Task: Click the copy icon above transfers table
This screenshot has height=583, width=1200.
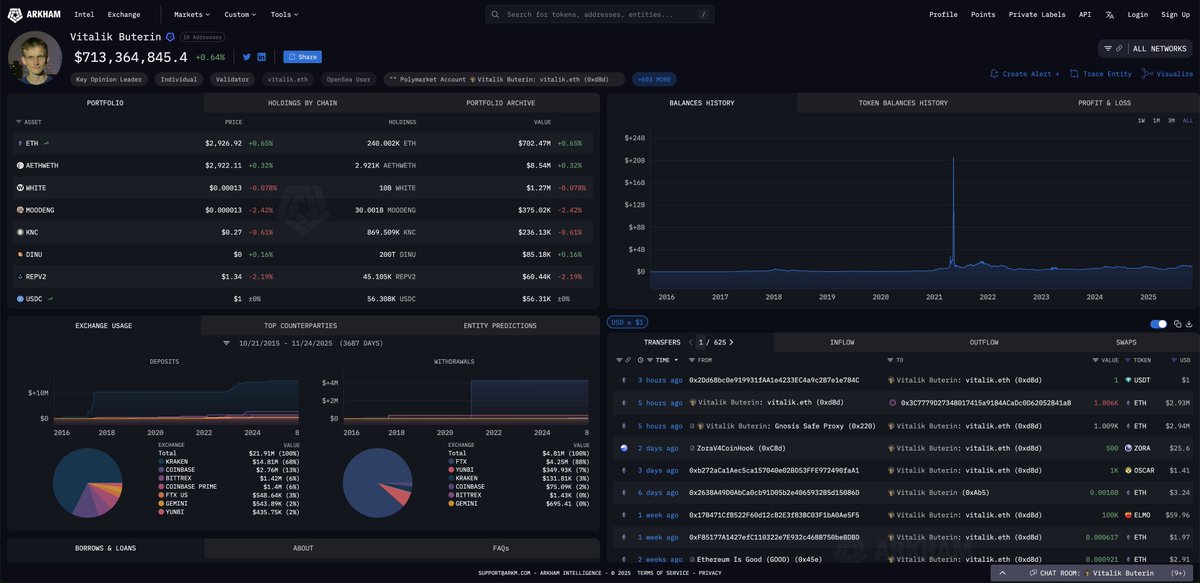Action: click(x=1178, y=324)
